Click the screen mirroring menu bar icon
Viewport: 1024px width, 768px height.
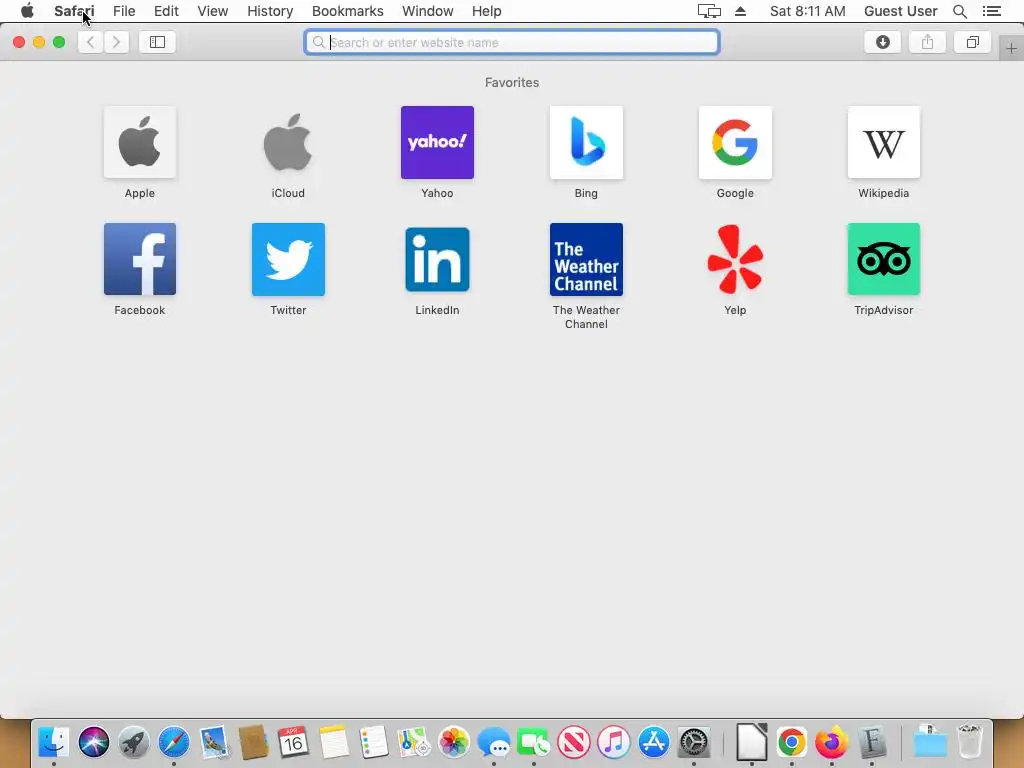pos(709,11)
